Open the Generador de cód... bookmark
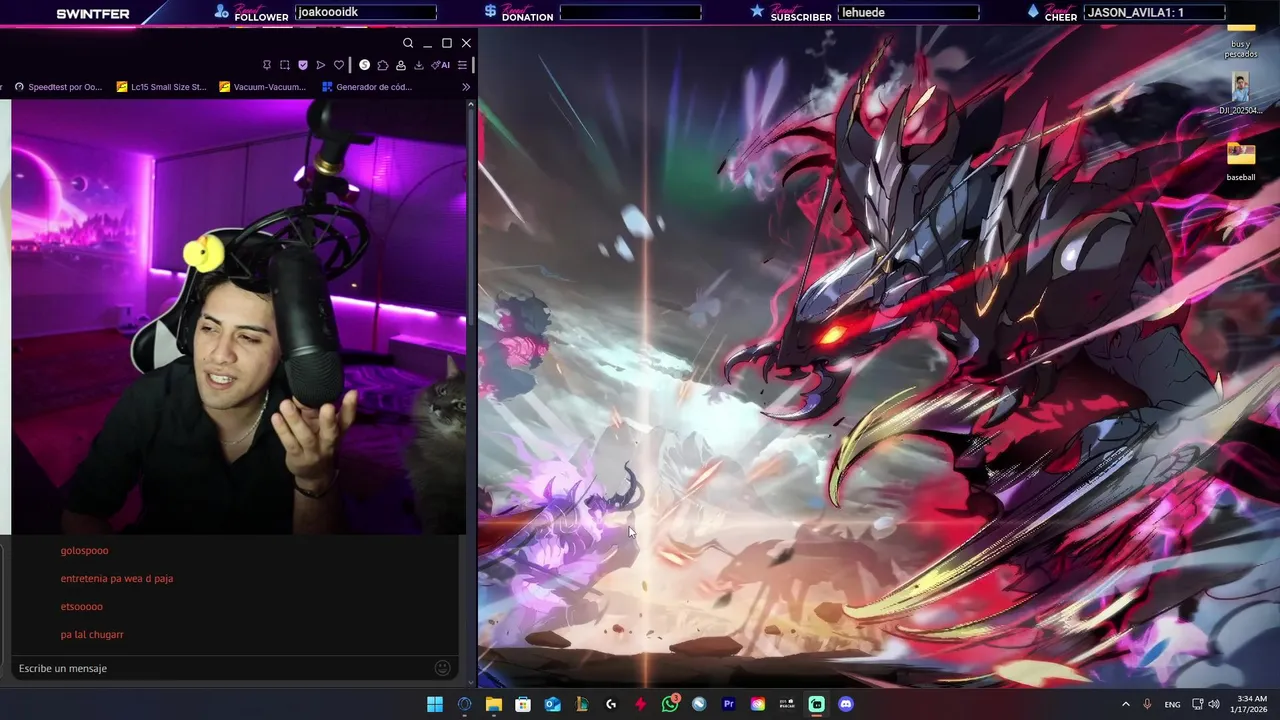 click(x=367, y=87)
